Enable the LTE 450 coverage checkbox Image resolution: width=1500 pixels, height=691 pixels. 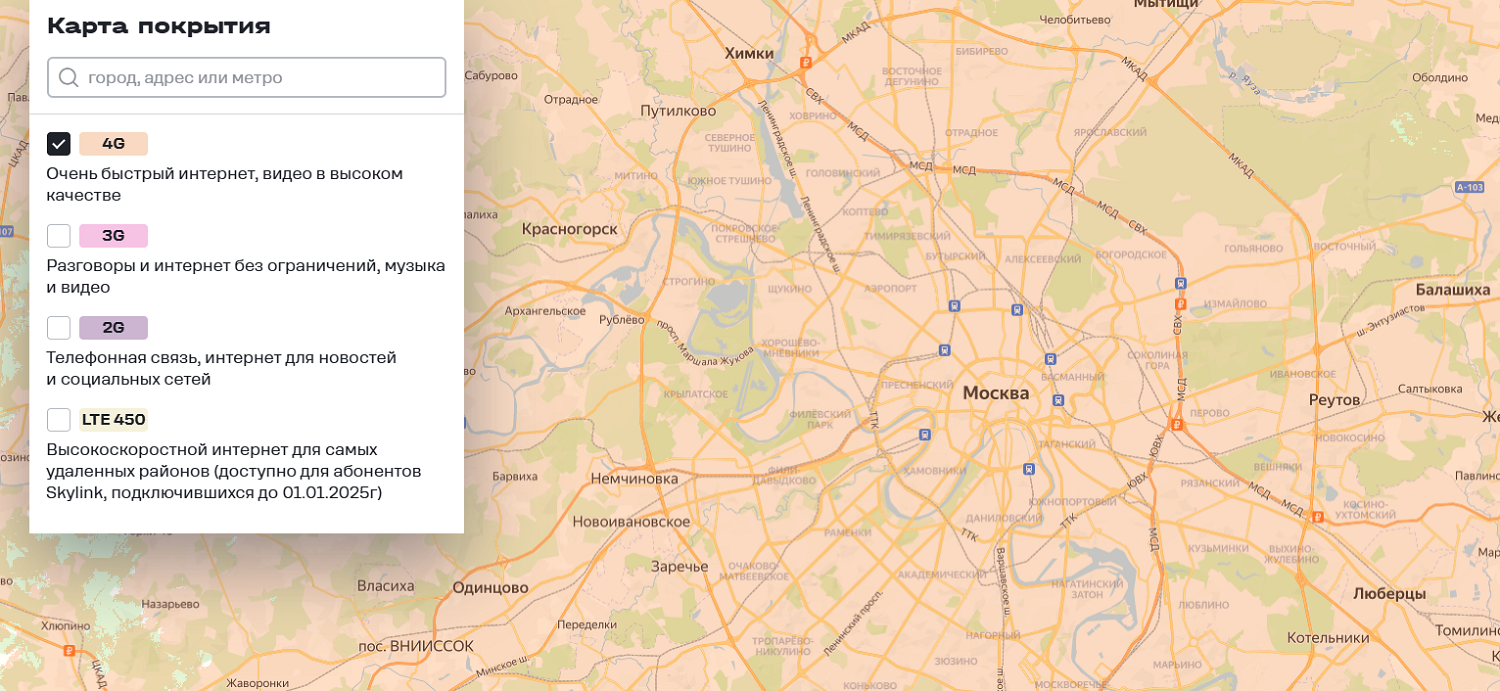pyautogui.click(x=59, y=420)
